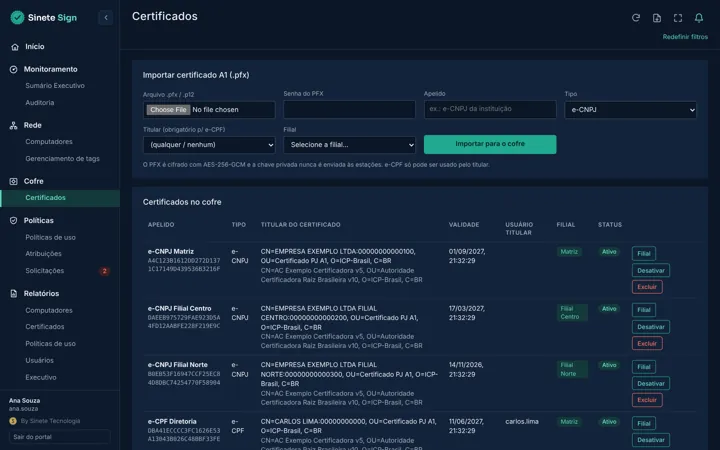The height and width of the screenshot is (450, 720).
Task: Click the Sinete Sign logo checkmark
Action: [x=17, y=17]
